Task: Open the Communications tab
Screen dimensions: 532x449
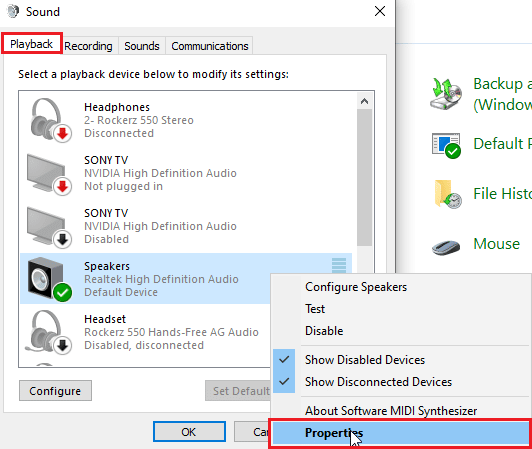Action: [210, 46]
